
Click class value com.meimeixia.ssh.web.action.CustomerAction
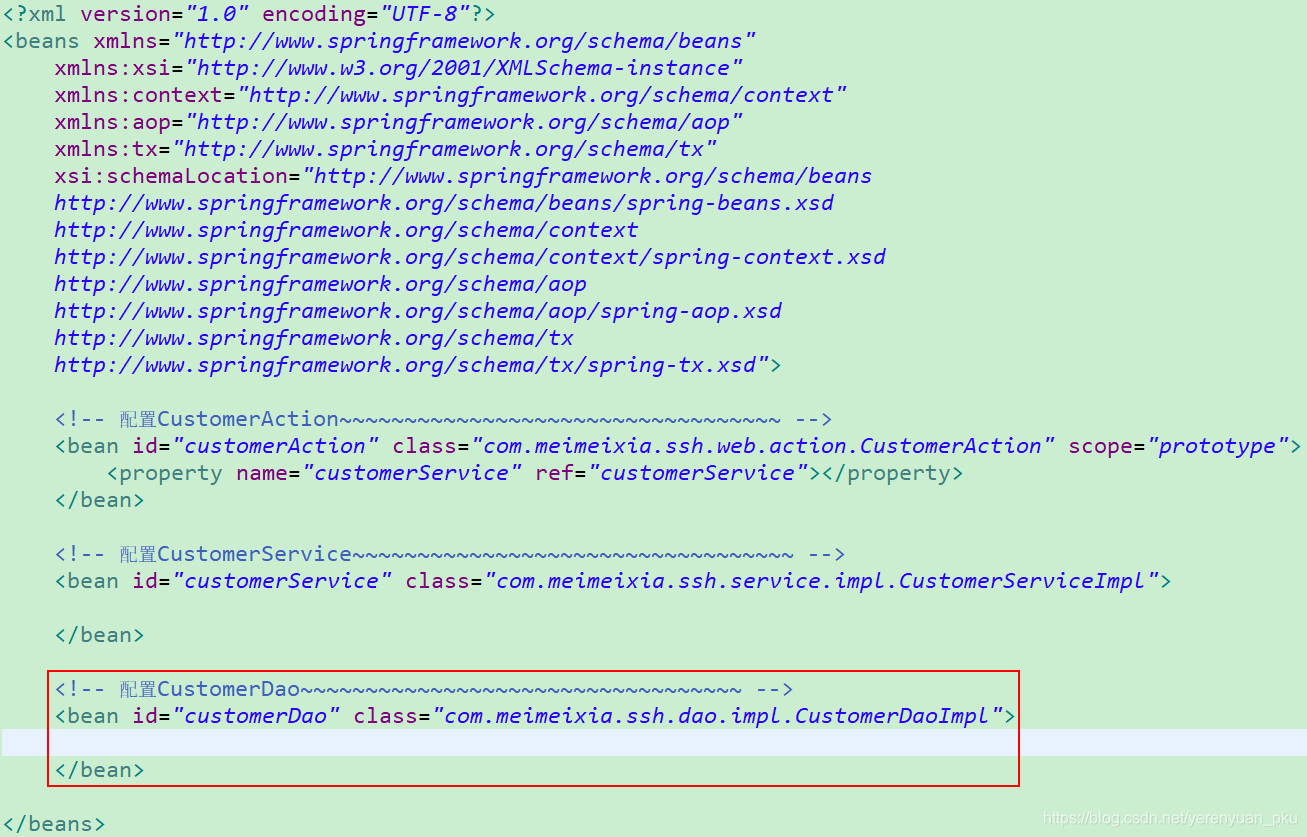[x=763, y=446]
